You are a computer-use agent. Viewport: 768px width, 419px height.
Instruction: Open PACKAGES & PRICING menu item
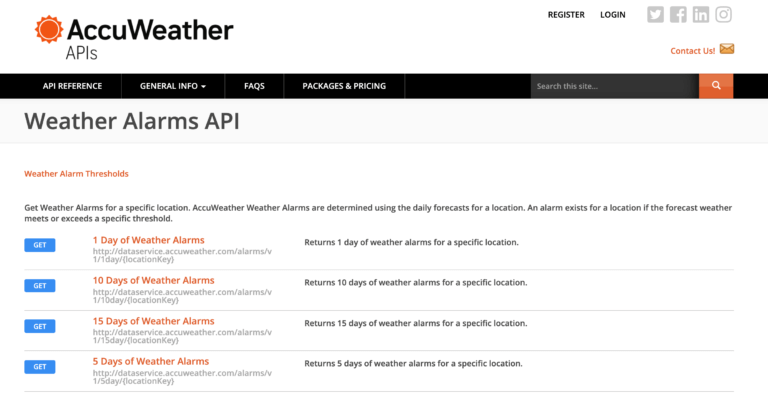tap(344, 86)
